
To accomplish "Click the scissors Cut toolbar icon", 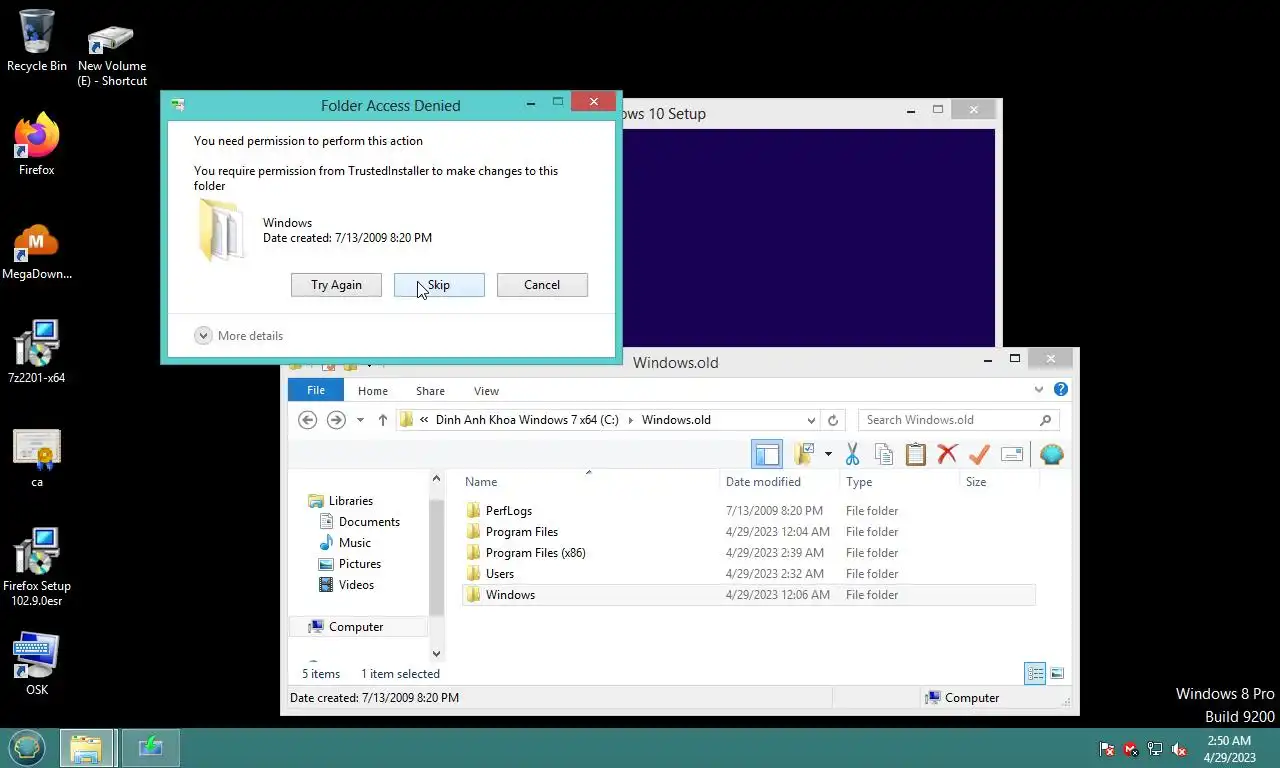I will coord(852,454).
